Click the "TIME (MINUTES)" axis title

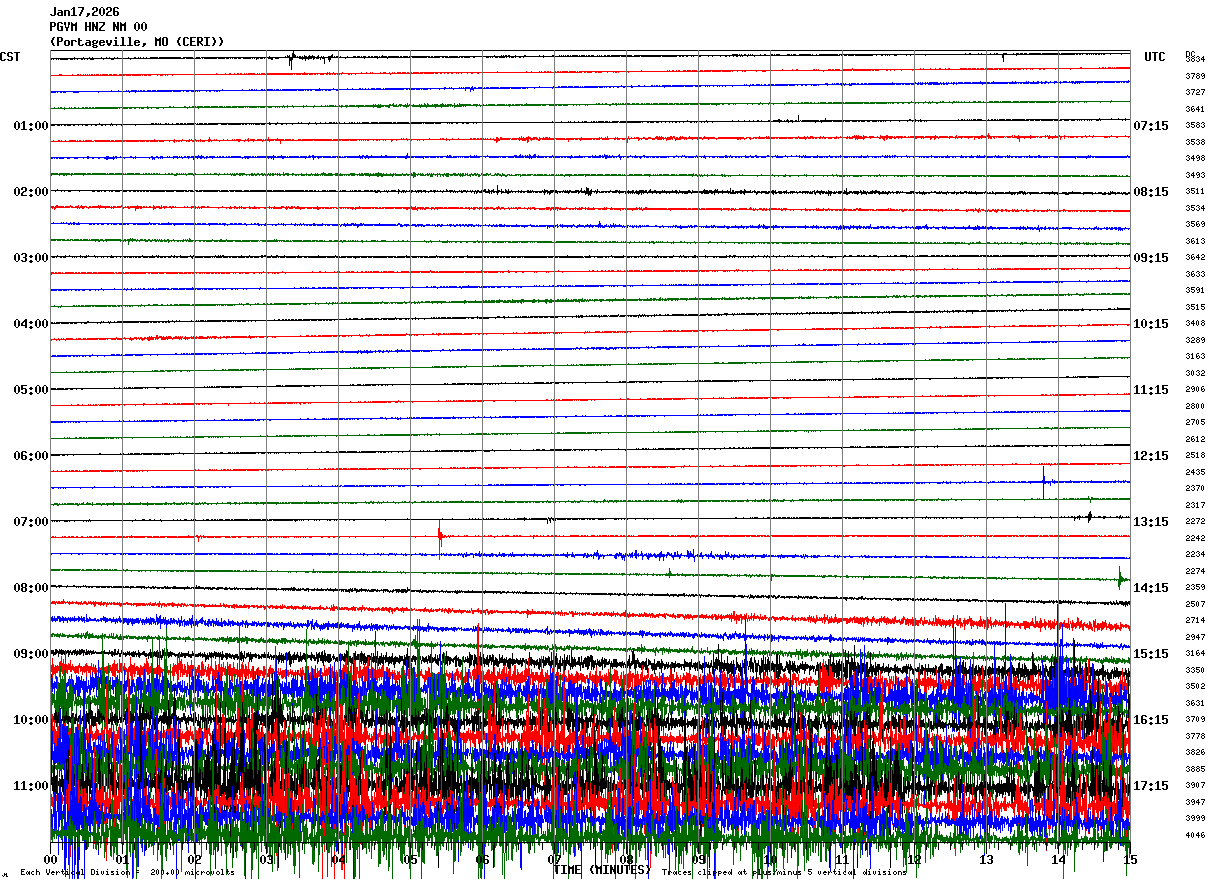tap(602, 871)
